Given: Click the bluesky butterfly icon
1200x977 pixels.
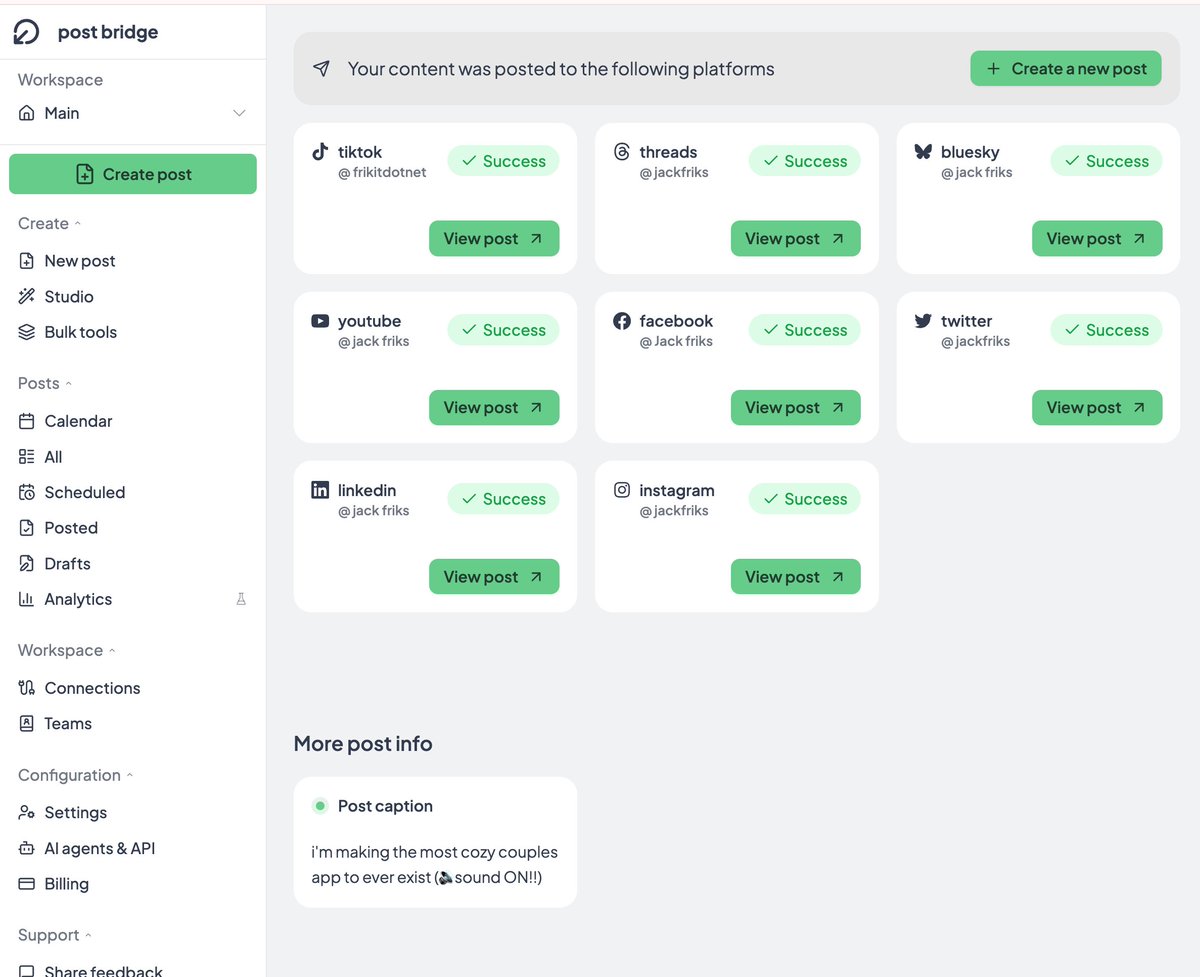Looking at the screenshot, I should [x=923, y=152].
